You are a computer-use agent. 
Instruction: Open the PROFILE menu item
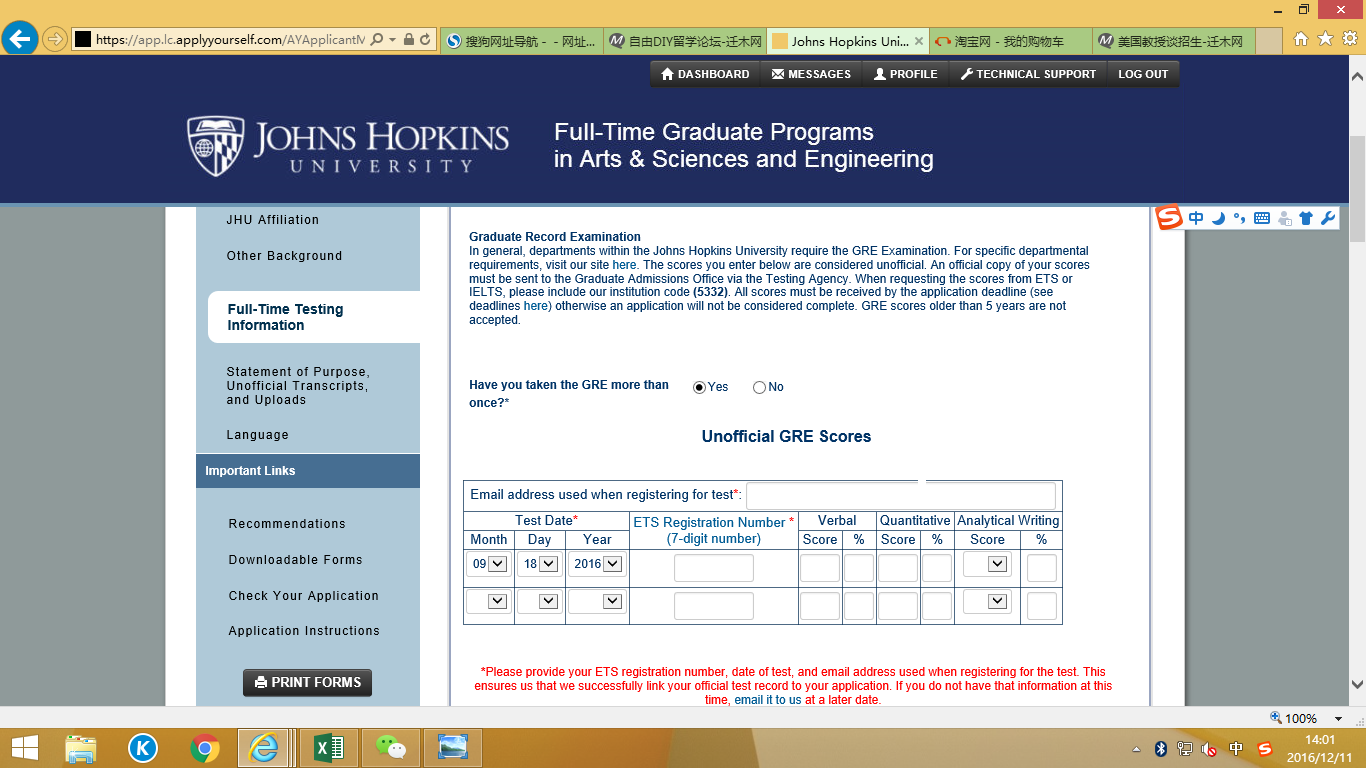906,74
